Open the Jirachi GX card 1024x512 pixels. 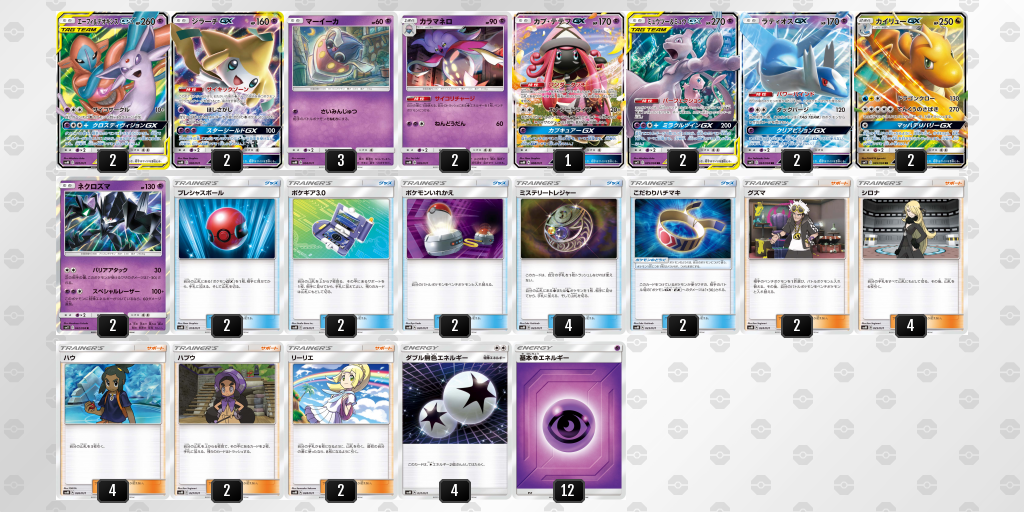227,90
